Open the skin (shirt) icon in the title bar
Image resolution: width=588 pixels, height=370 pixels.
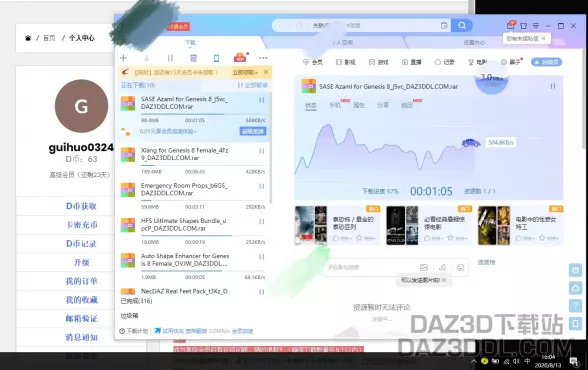(523, 26)
